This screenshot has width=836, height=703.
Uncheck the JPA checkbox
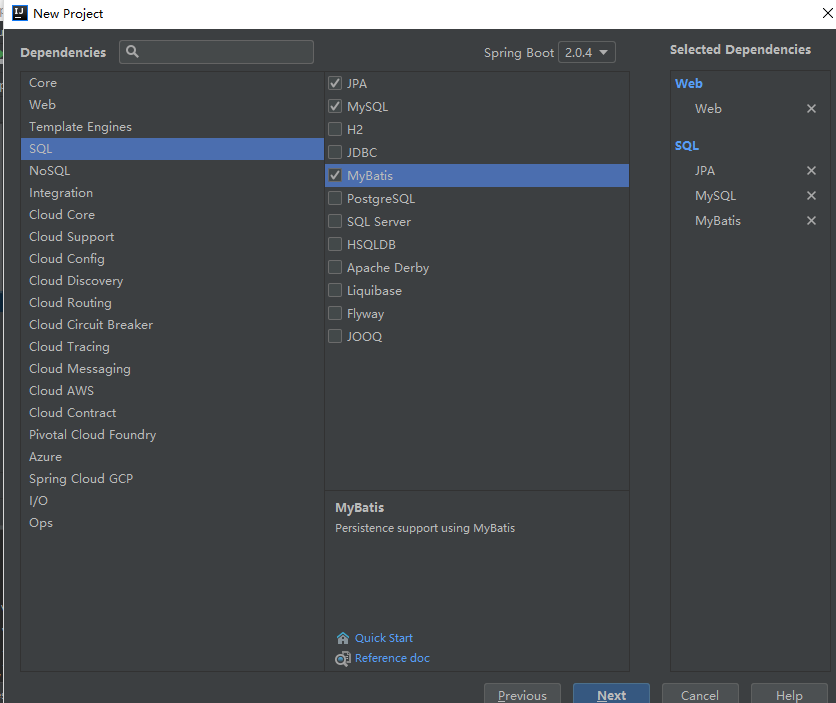click(335, 83)
